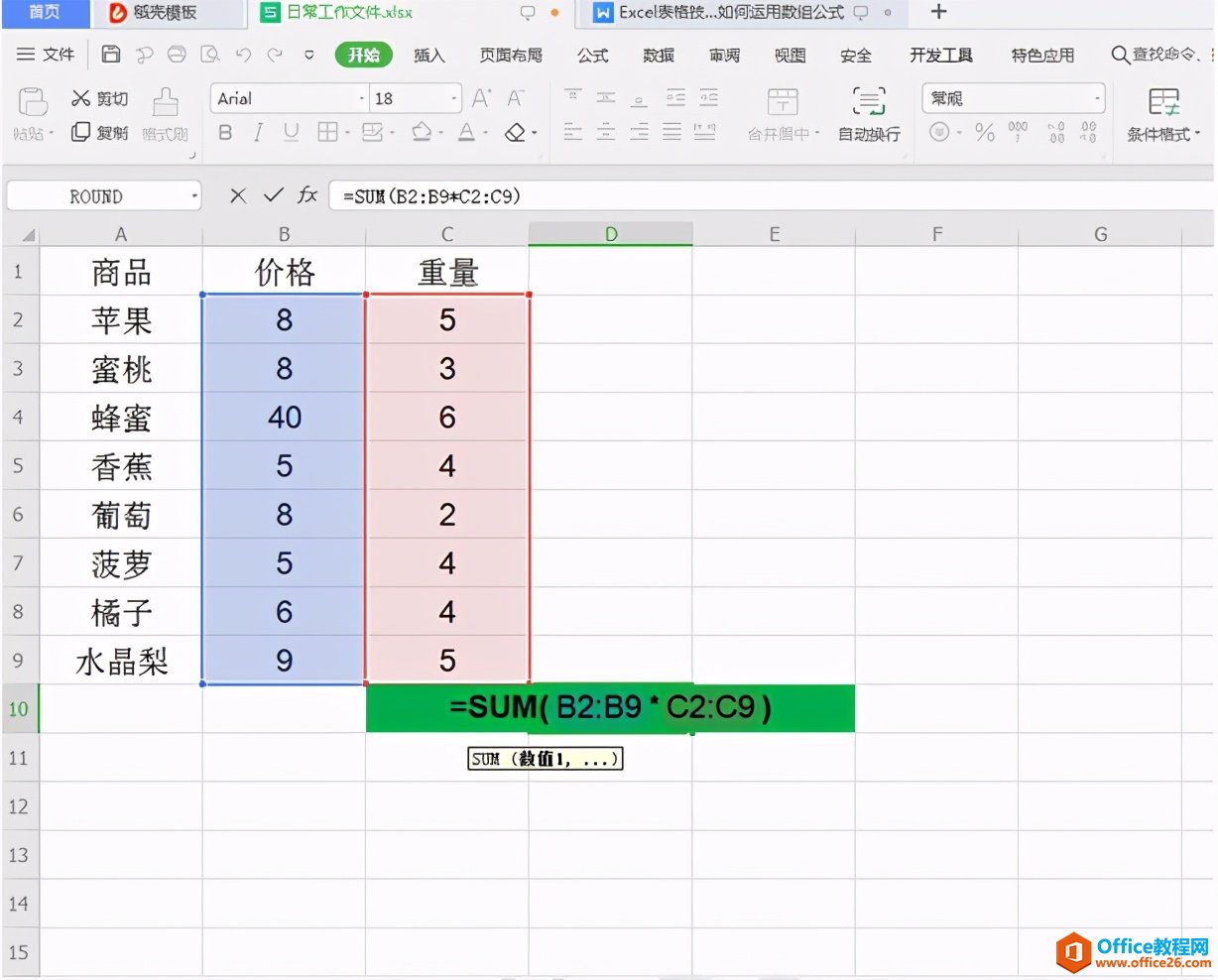
Task: Open the Arial font name dropdown
Action: pyautogui.click(x=361, y=98)
